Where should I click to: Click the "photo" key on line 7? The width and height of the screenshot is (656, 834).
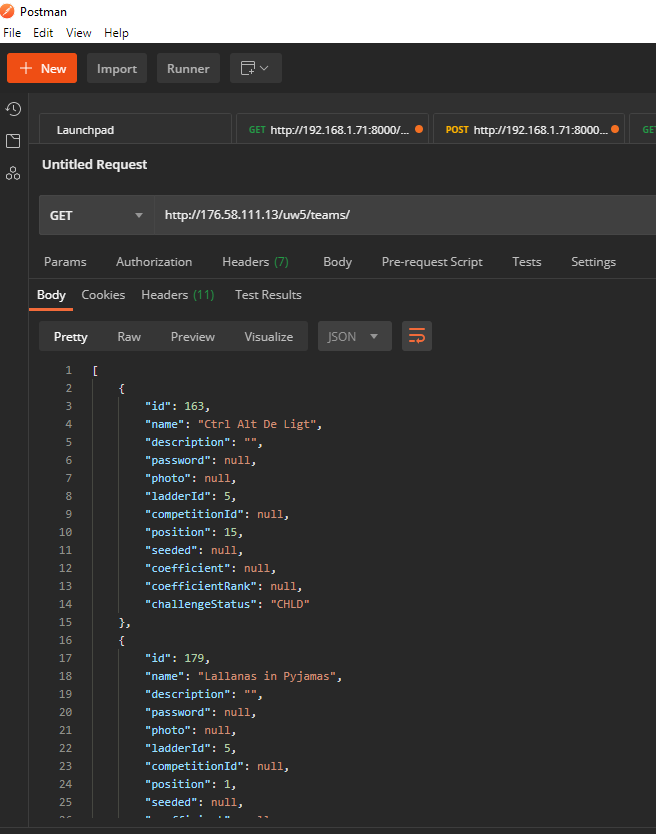point(168,478)
